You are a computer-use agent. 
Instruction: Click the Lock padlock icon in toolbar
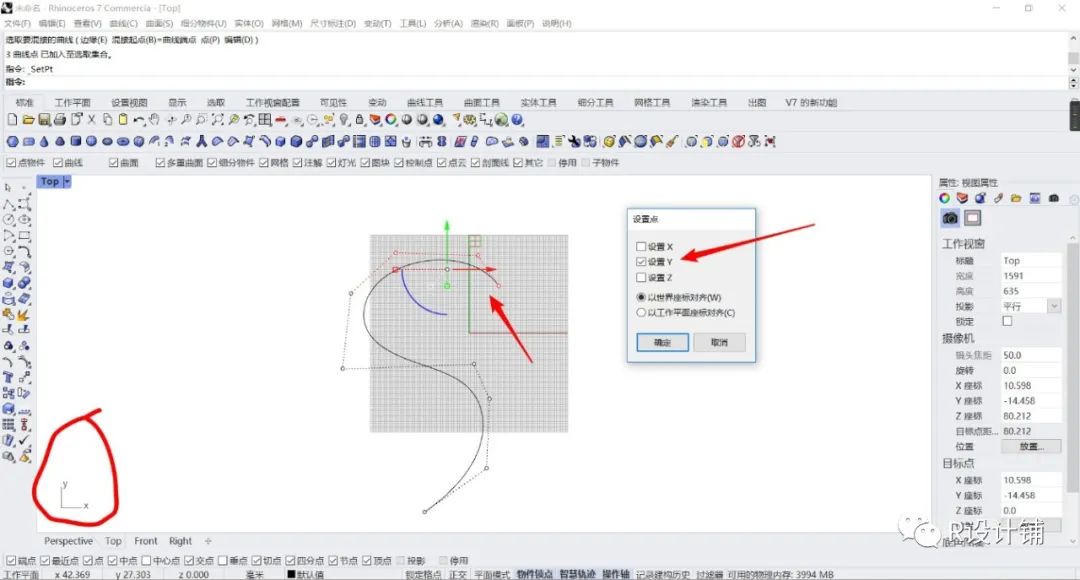click(358, 120)
